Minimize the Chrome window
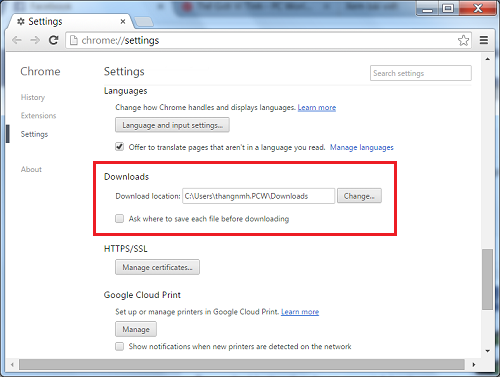Image resolution: width=500 pixels, height=377 pixels. point(428,9)
